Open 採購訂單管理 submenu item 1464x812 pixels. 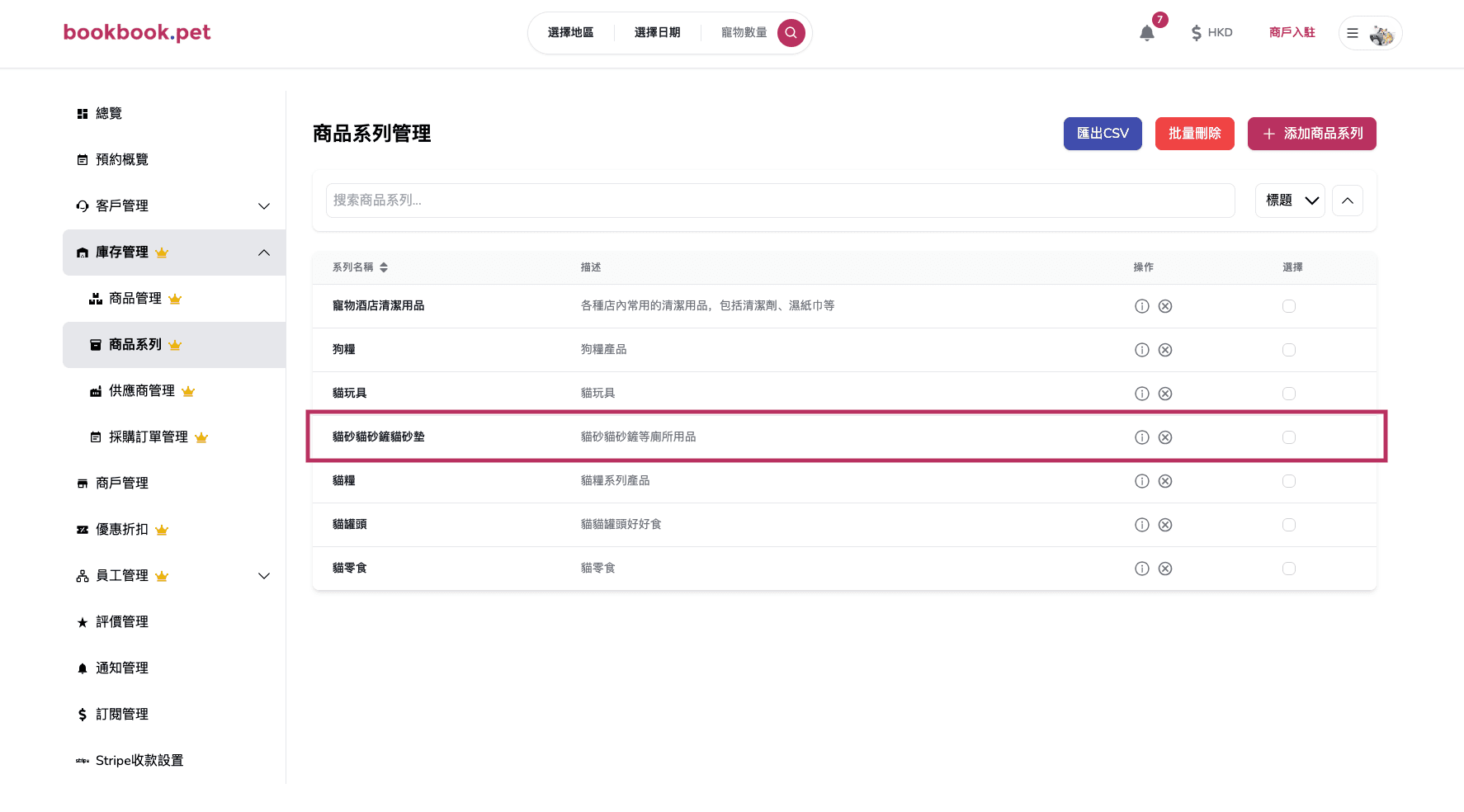pos(174,437)
